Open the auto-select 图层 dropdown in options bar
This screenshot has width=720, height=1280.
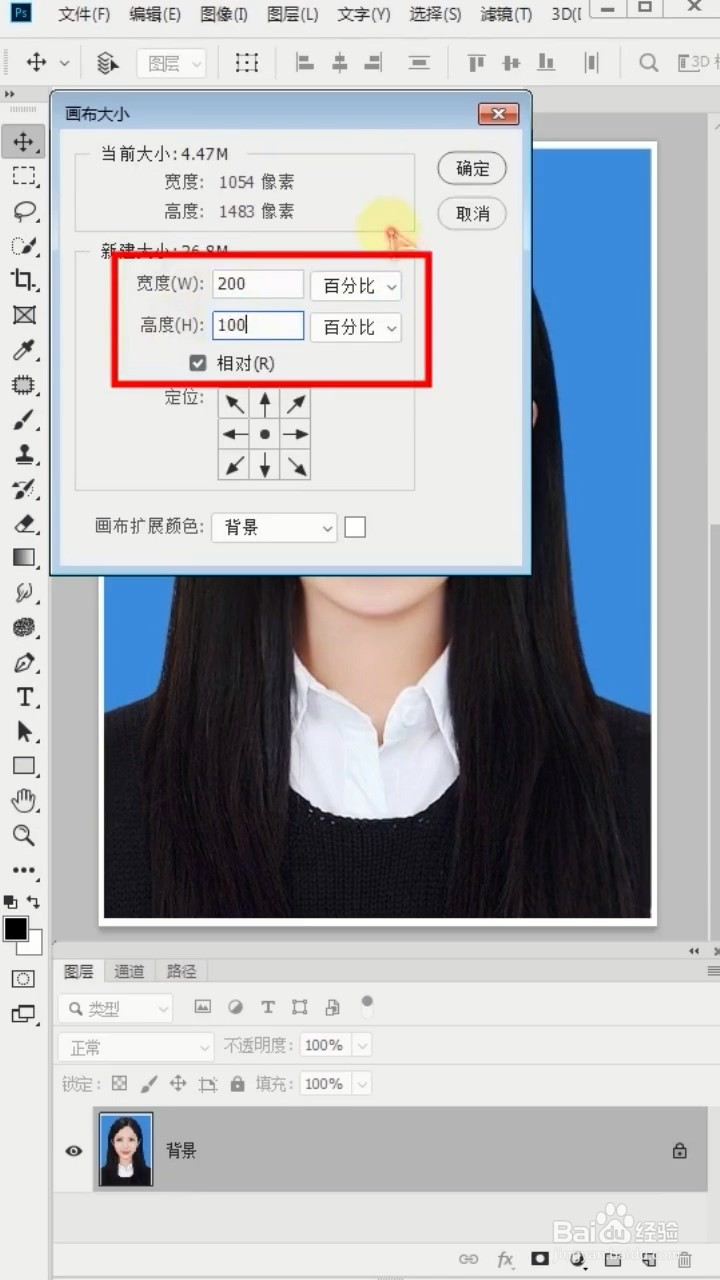coord(171,64)
